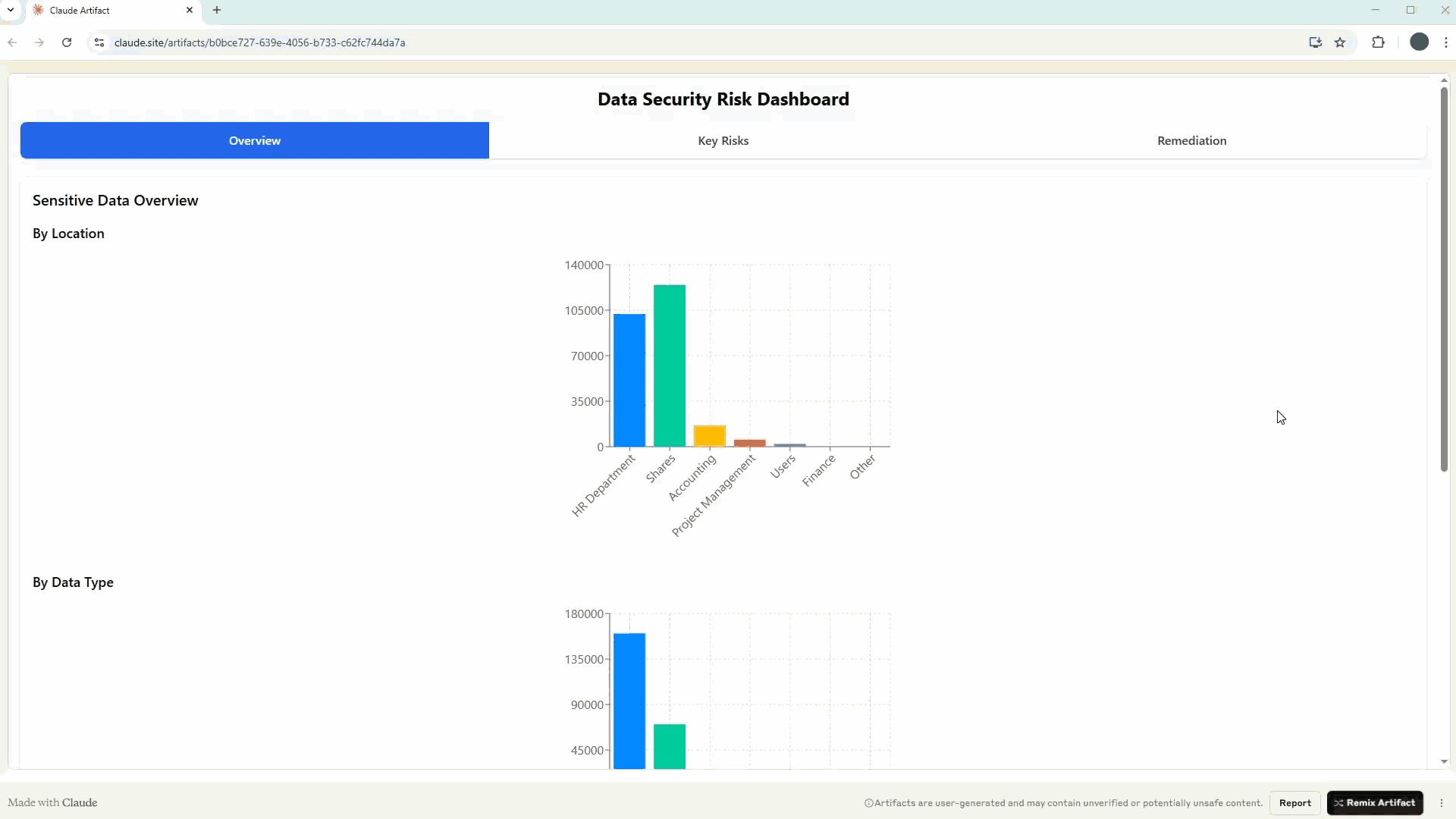Image resolution: width=1456 pixels, height=819 pixels.
Task: Expand the artifact options three-dot menu
Action: click(x=1442, y=802)
